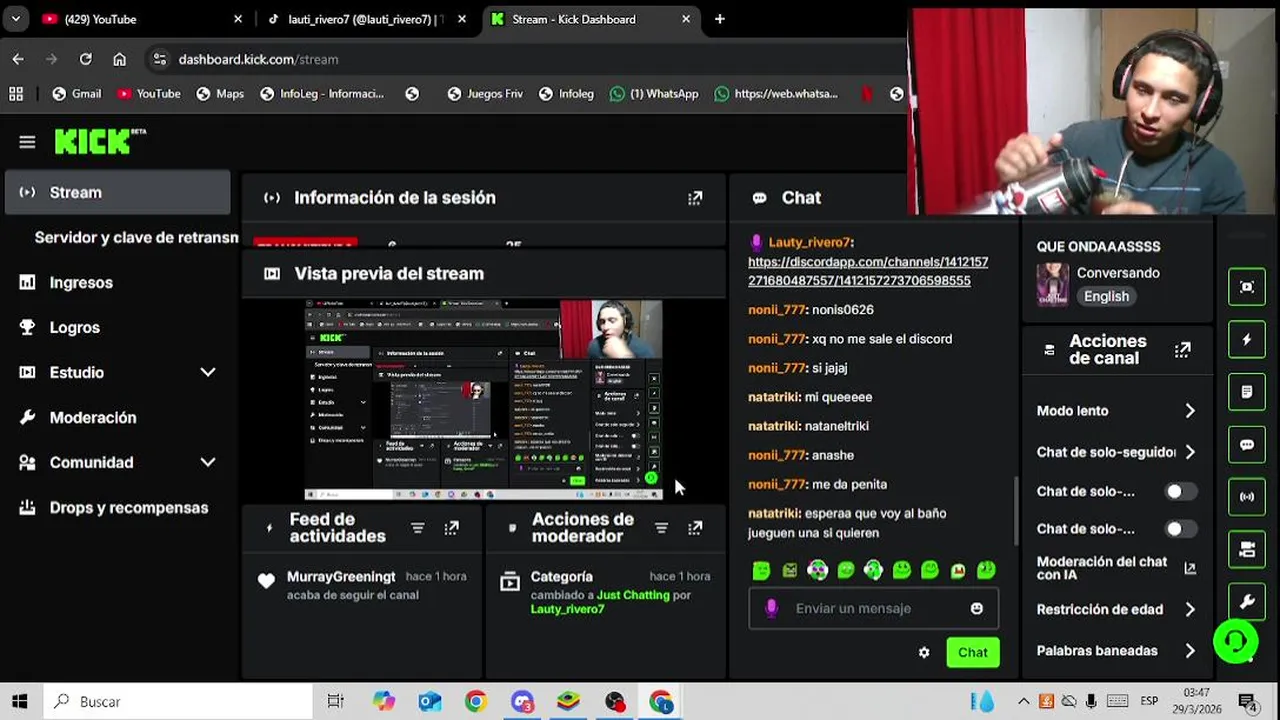Open the Discord channel link in chat
The image size is (1280, 720).
pyautogui.click(x=868, y=271)
